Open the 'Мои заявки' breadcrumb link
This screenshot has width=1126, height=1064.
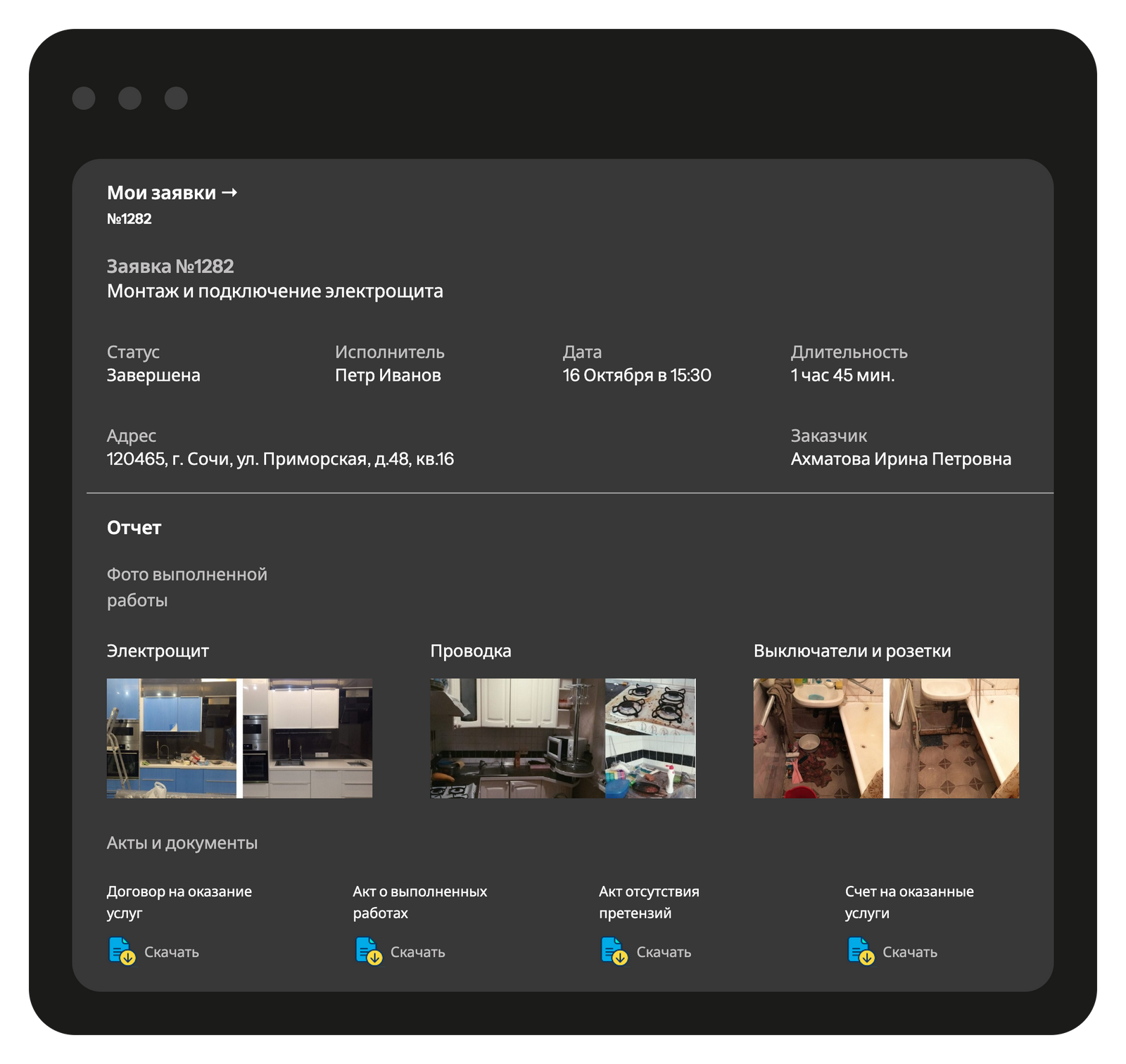(x=161, y=193)
